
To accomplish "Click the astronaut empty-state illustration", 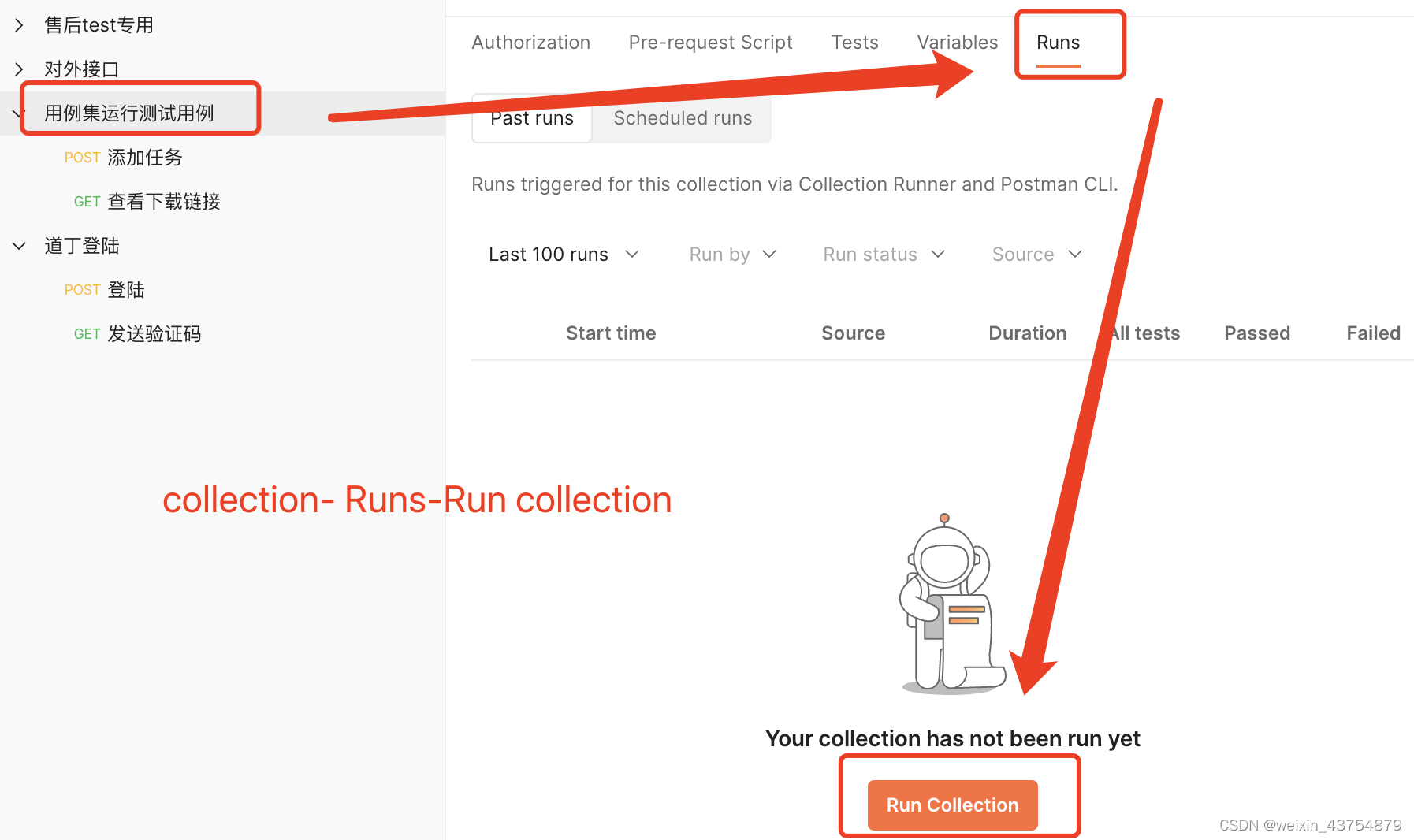I will point(953,604).
